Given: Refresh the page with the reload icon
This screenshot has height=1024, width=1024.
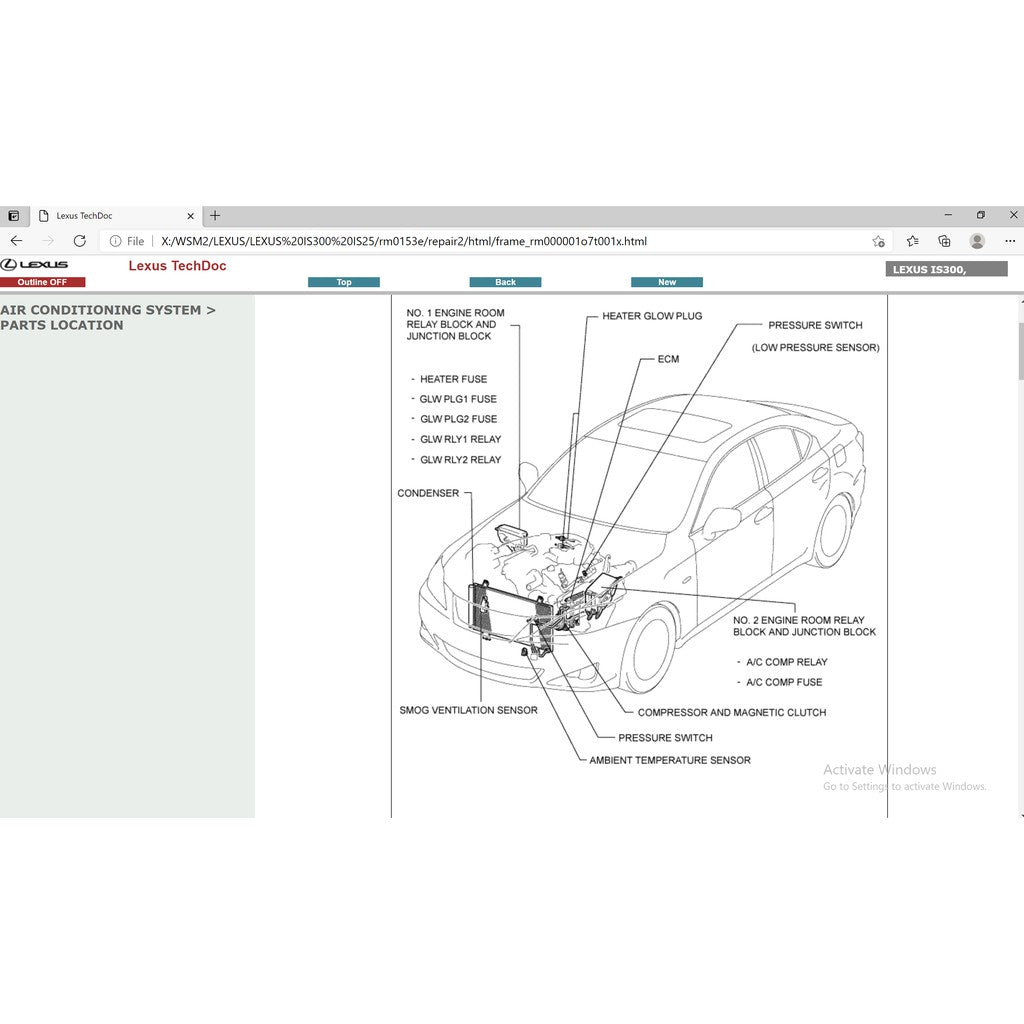Looking at the screenshot, I should [79, 241].
